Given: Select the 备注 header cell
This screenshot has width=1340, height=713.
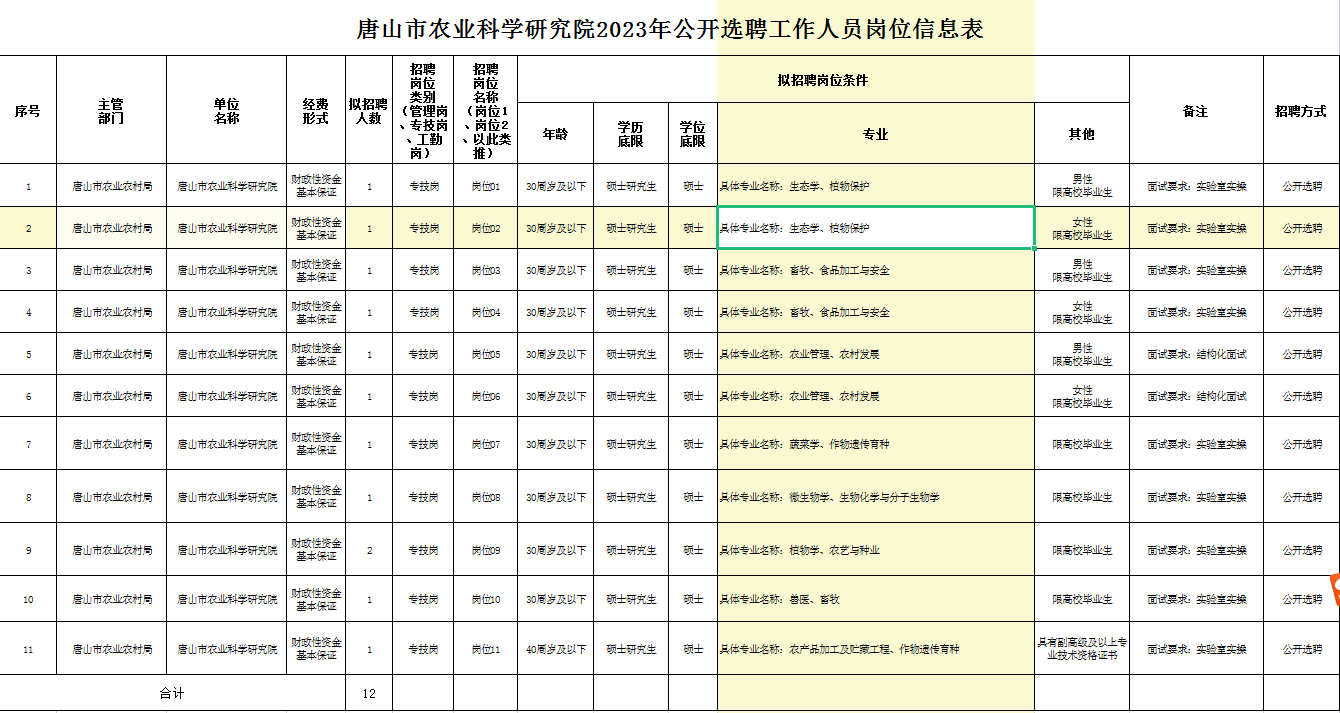Looking at the screenshot, I should click(1196, 110).
